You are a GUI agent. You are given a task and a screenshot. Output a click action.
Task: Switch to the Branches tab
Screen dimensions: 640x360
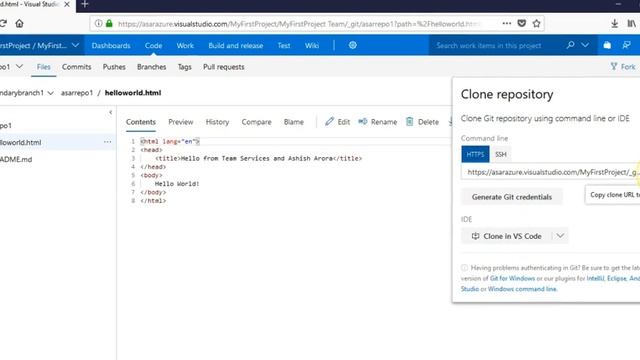pos(151,67)
